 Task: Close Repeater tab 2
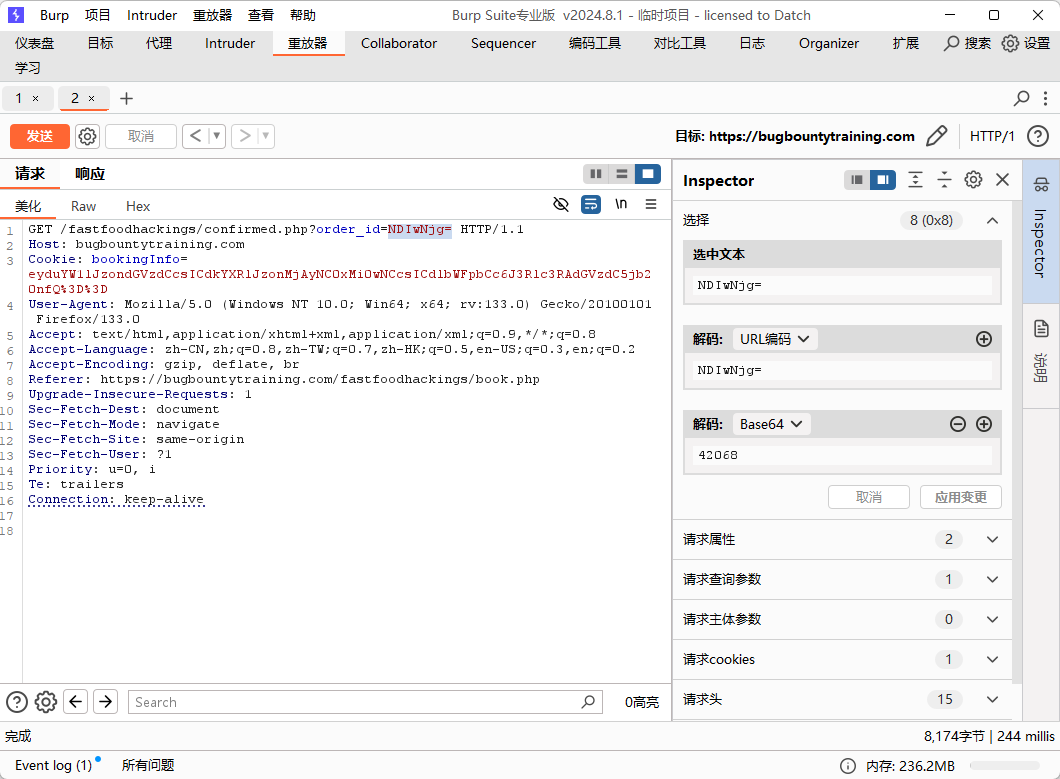click(x=92, y=99)
